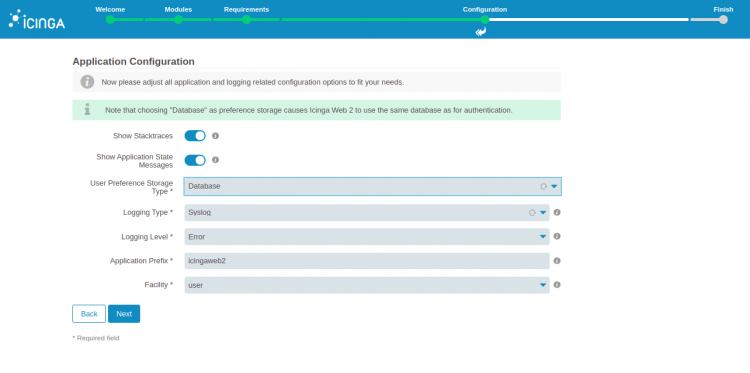The image size is (750, 373).
Task: Click the Icinga logo
Action: (37, 20)
